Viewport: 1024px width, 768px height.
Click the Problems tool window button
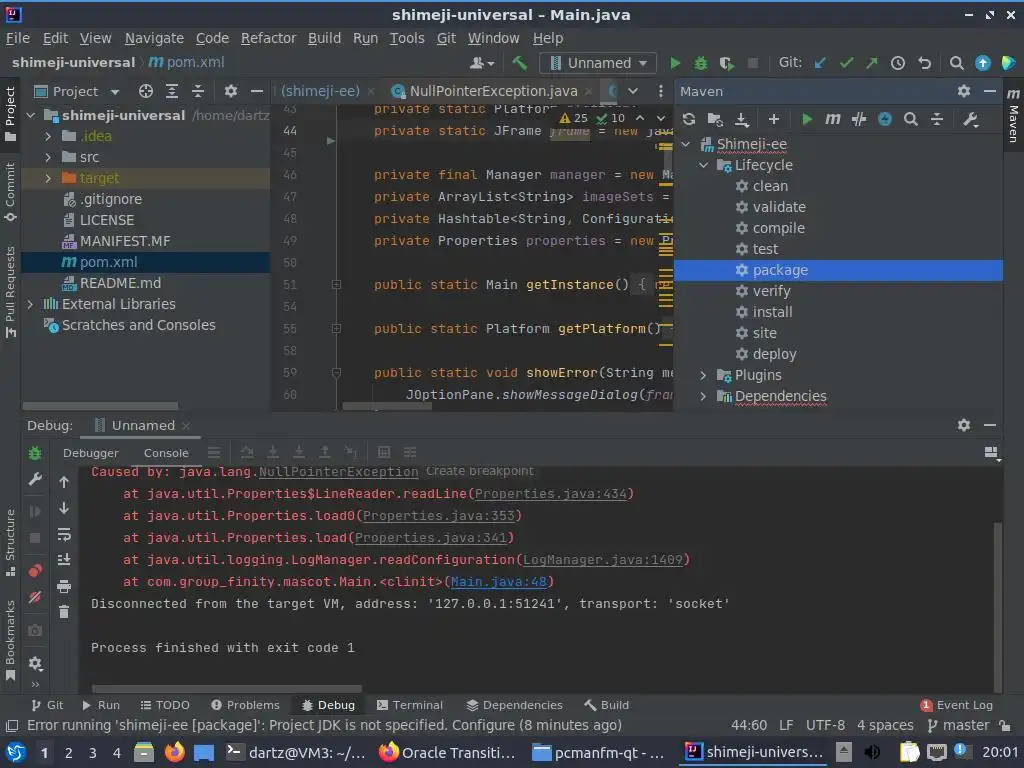pyautogui.click(x=246, y=705)
